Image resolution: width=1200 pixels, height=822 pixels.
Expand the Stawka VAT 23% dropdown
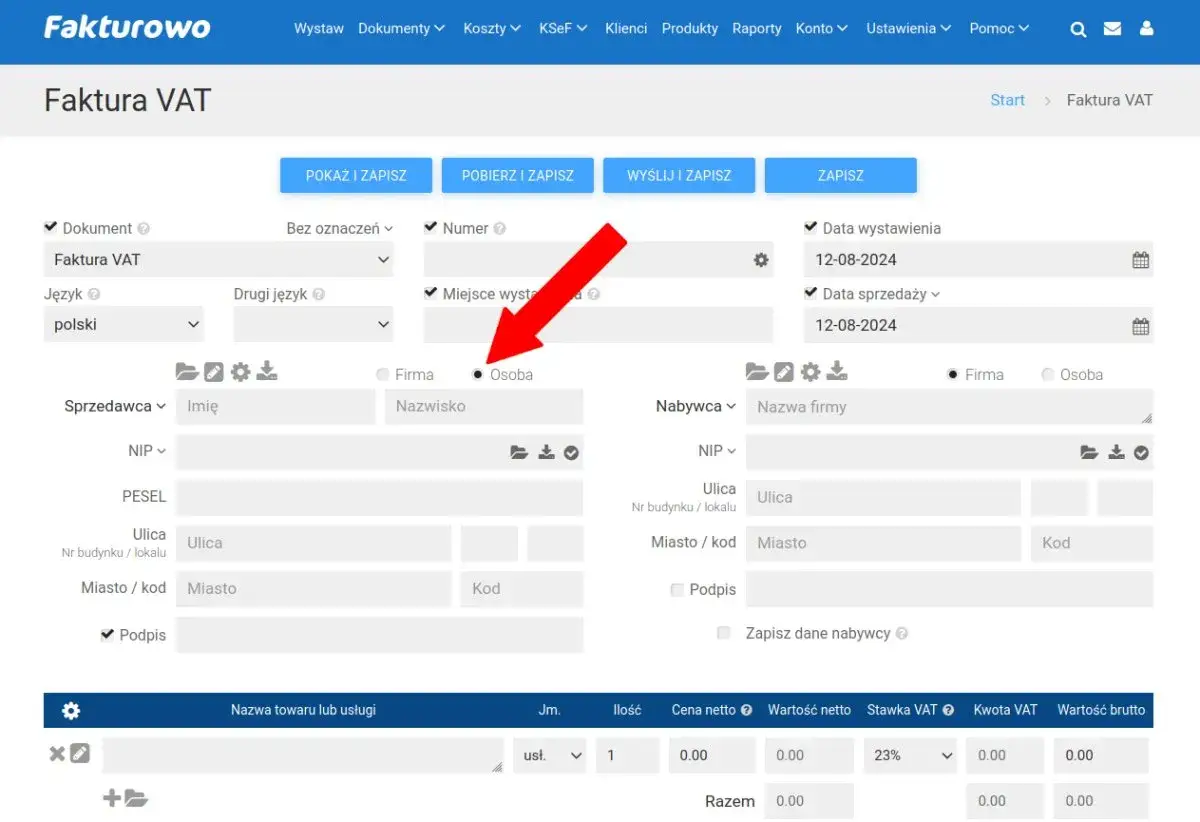click(909, 756)
